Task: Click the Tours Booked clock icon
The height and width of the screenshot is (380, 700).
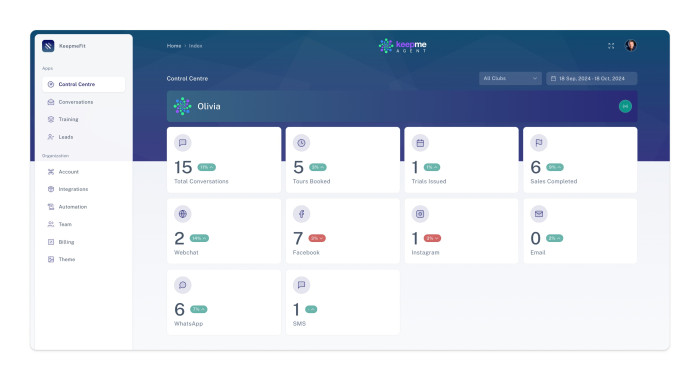Action: coord(301,143)
